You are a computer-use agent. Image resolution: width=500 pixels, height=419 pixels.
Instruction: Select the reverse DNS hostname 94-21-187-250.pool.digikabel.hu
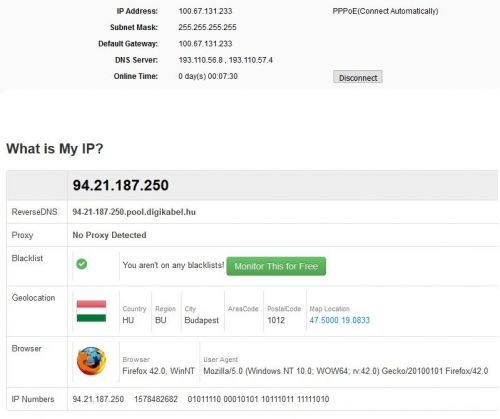134,212
